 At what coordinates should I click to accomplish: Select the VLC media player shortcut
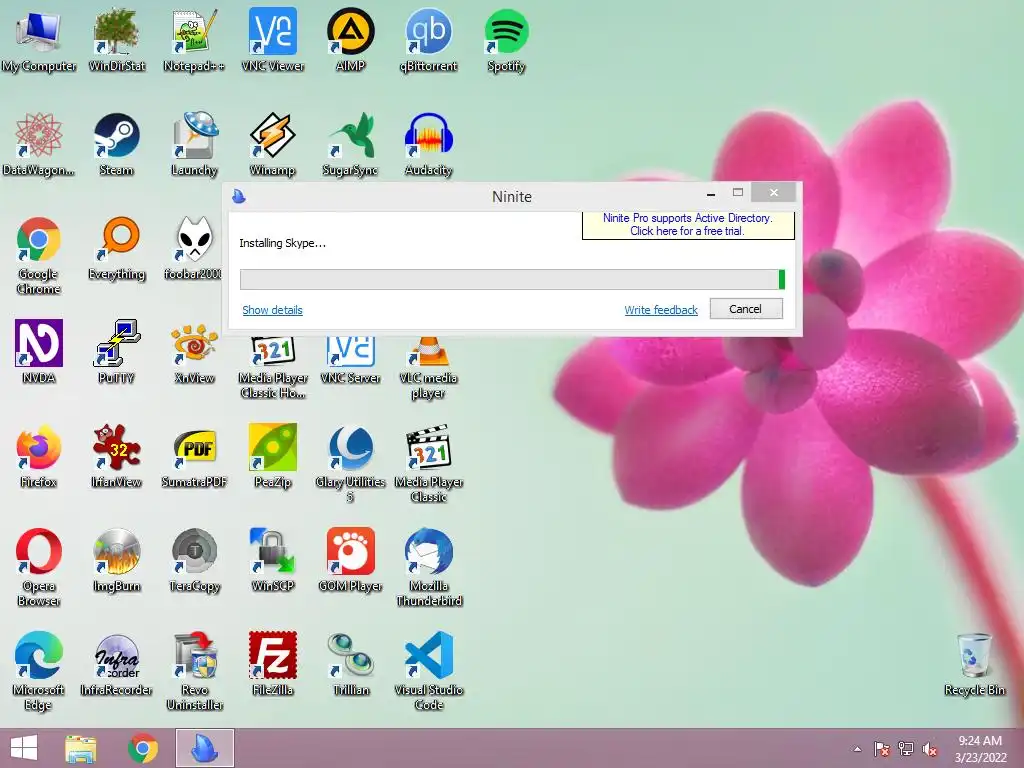(x=428, y=367)
